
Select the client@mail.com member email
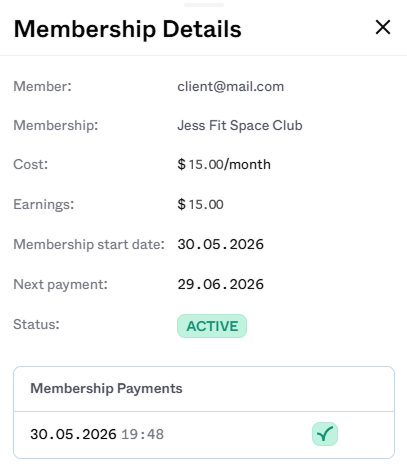coord(231,87)
